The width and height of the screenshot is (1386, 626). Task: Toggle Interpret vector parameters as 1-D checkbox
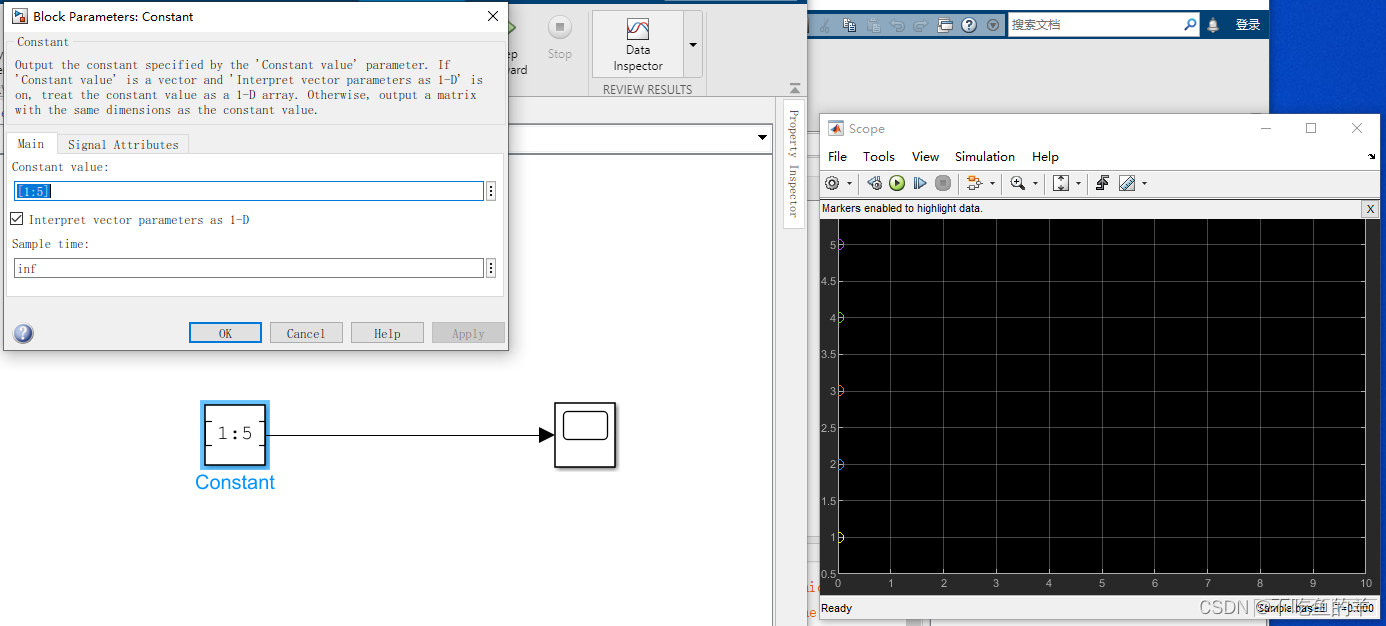[16, 219]
